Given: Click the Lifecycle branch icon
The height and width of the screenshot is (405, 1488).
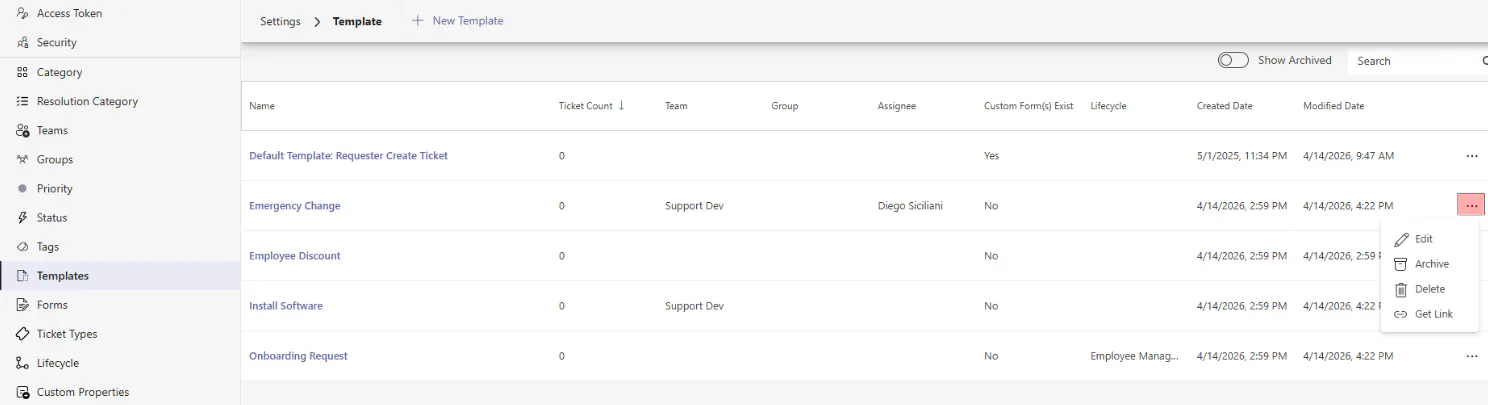Looking at the screenshot, I should pyautogui.click(x=22, y=363).
